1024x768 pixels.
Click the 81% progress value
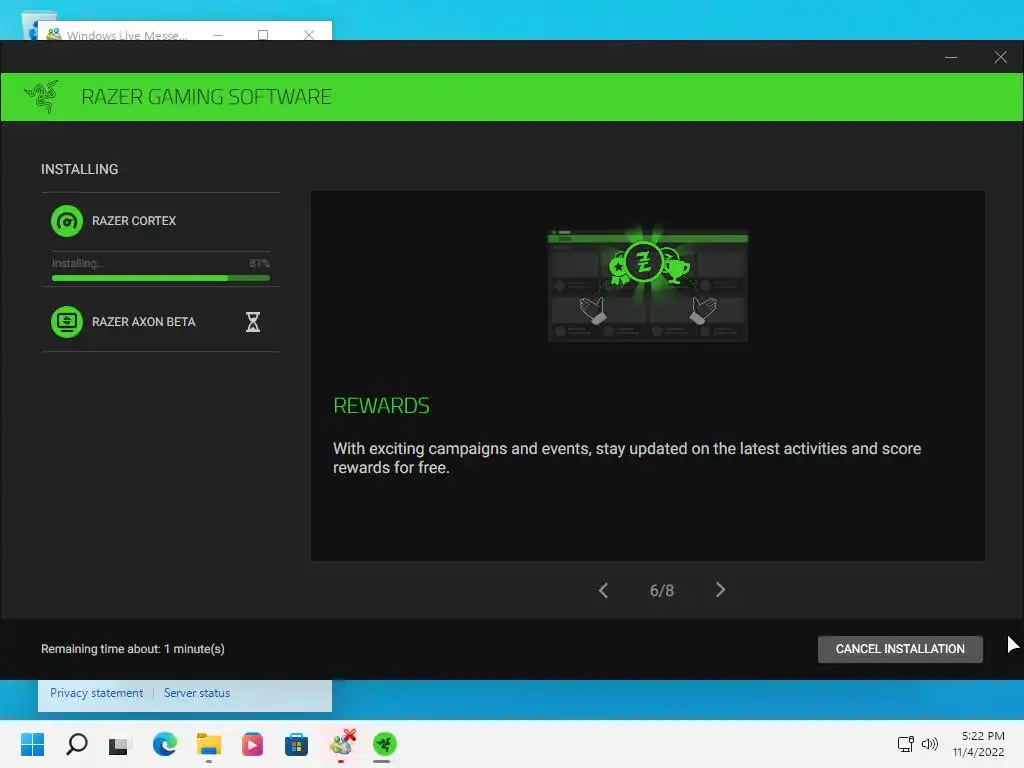[x=259, y=263]
